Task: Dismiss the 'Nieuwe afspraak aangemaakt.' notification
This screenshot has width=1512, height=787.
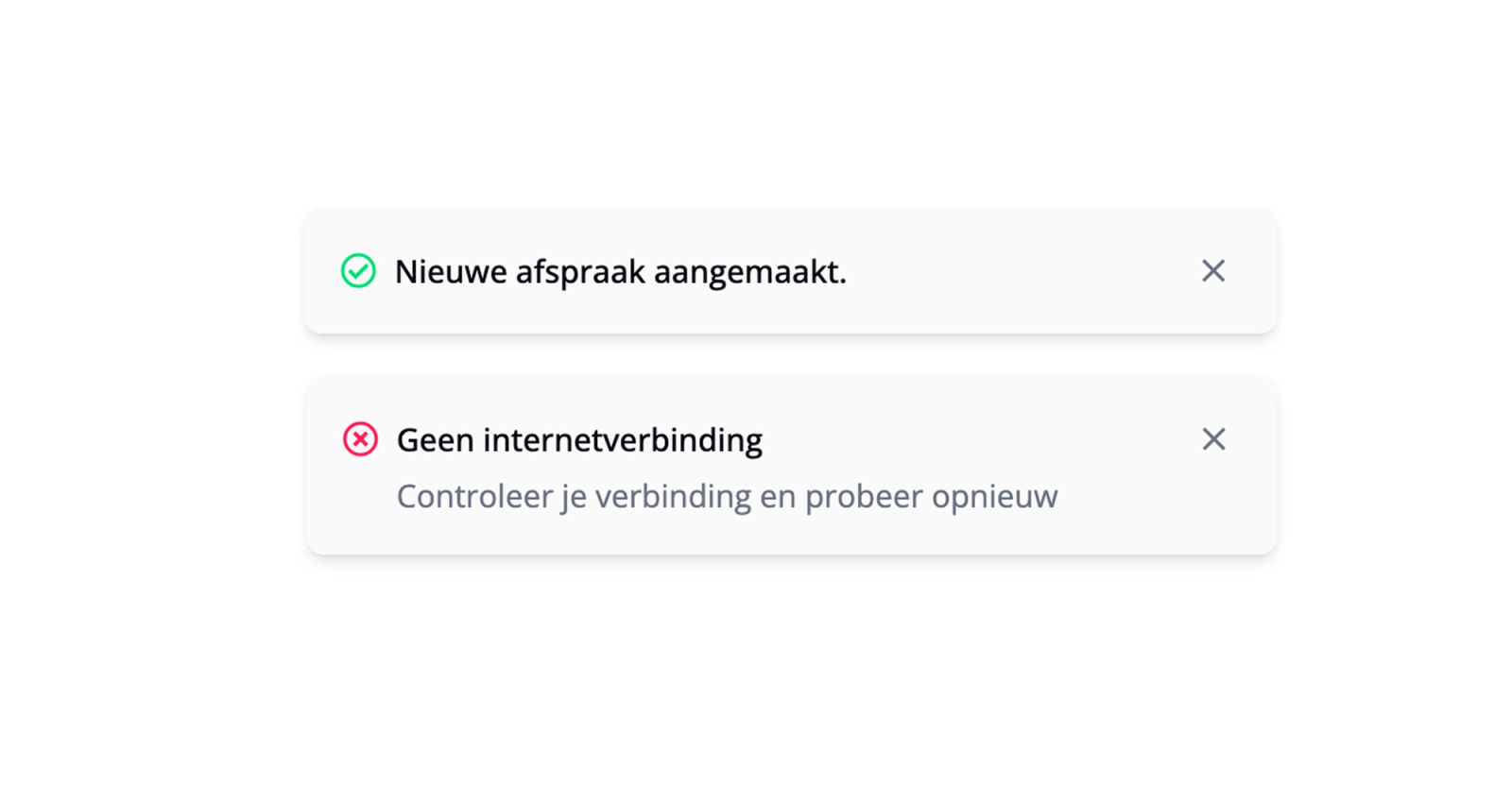Action: pos(1213,271)
